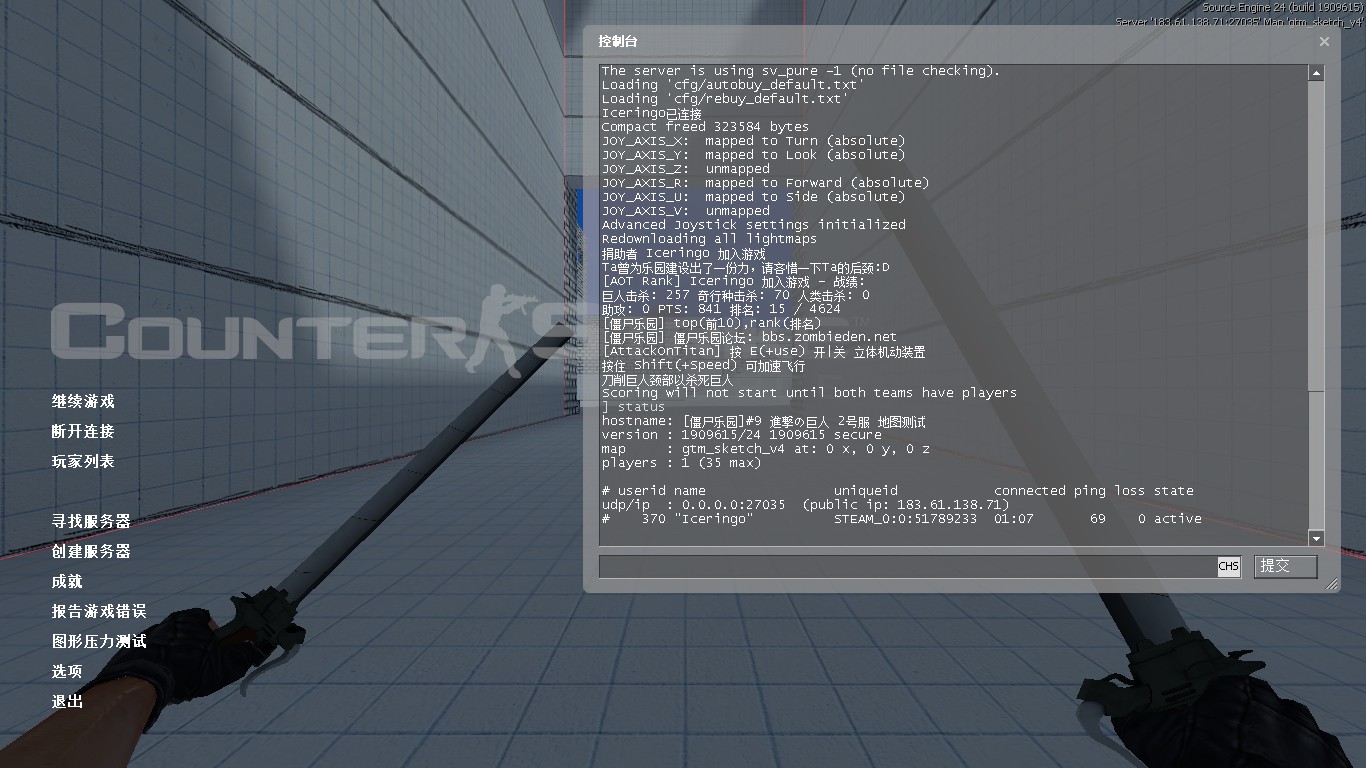Viewport: 1366px width, 768px height.
Task: Open 寻找服务器 server browser
Action: 91,521
